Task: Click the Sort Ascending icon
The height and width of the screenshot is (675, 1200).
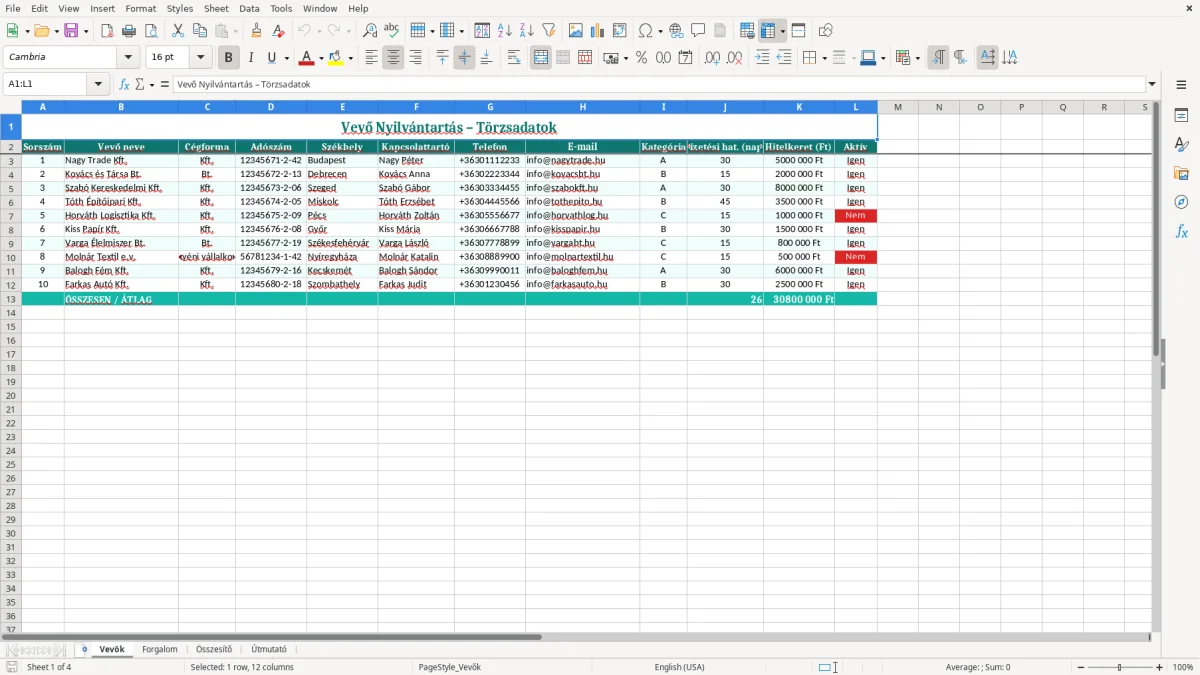Action: [x=504, y=31]
